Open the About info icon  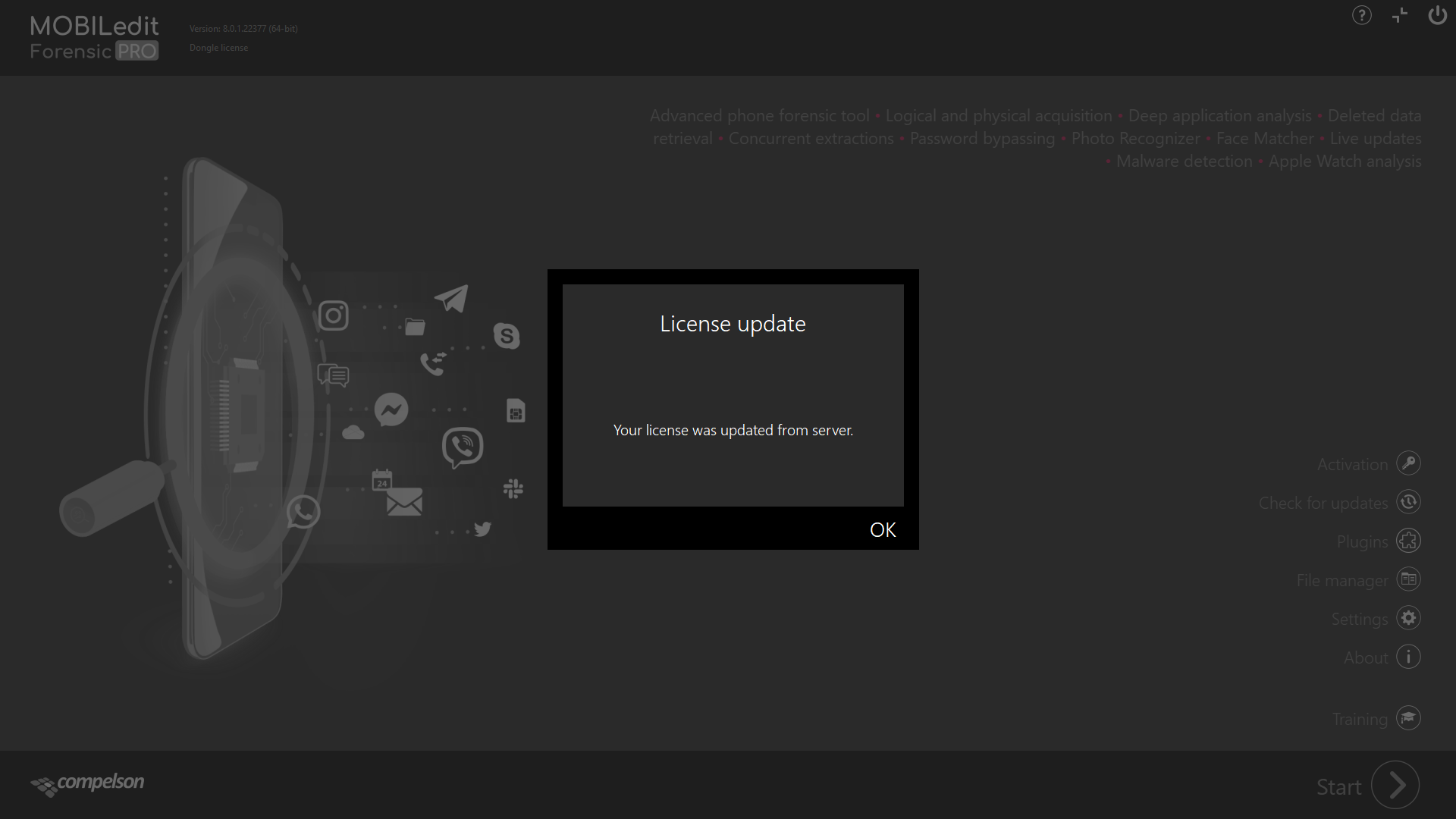[1407, 657]
